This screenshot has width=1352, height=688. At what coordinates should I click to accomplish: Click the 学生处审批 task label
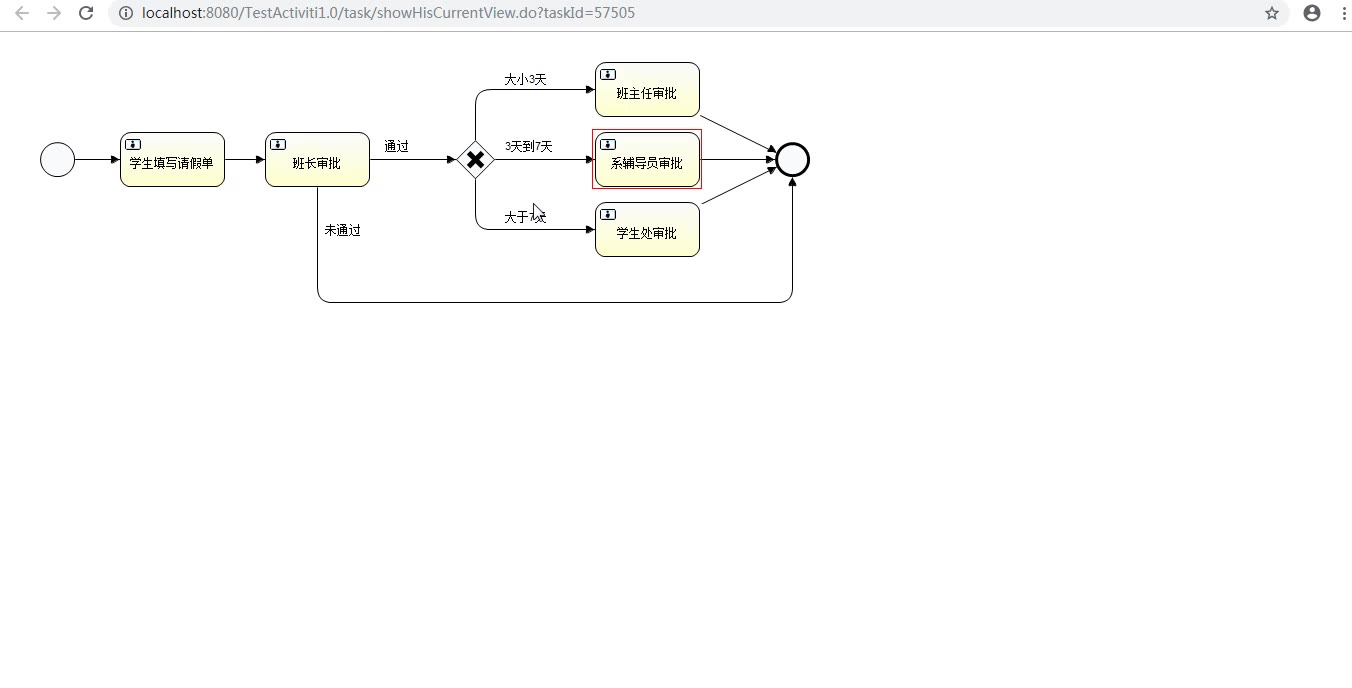coord(646,234)
